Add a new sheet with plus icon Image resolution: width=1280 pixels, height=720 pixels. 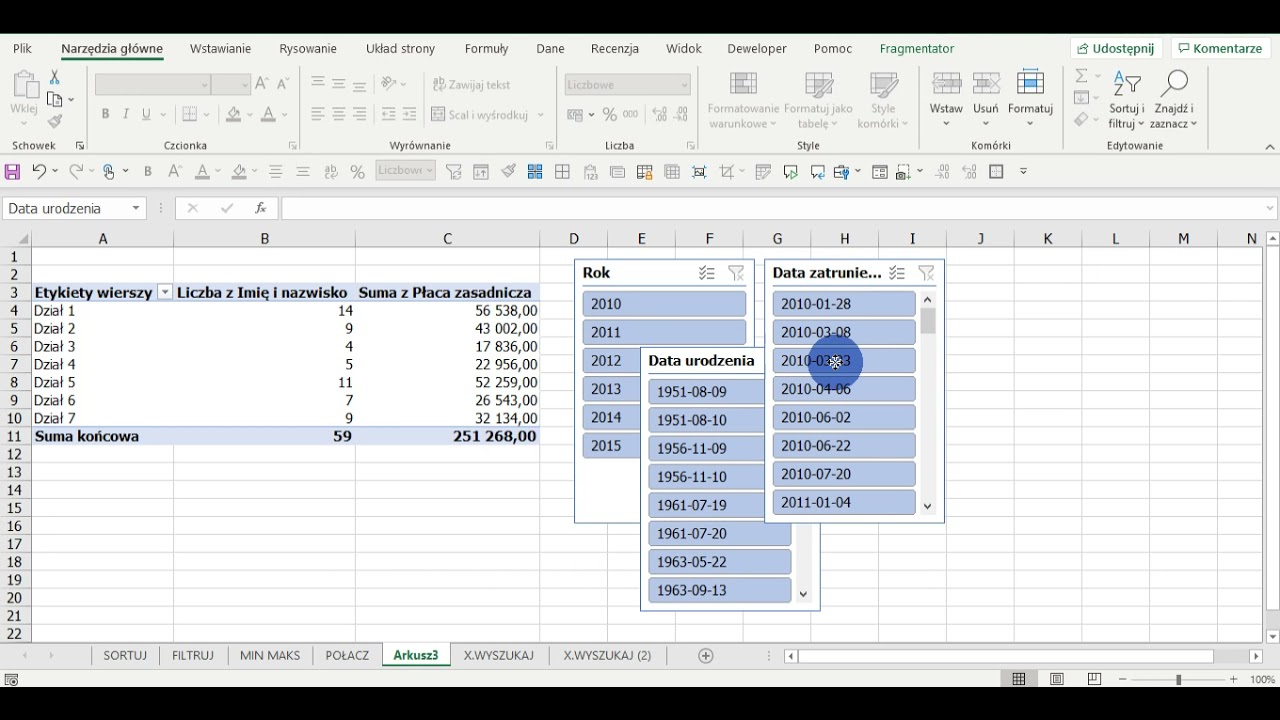point(706,656)
